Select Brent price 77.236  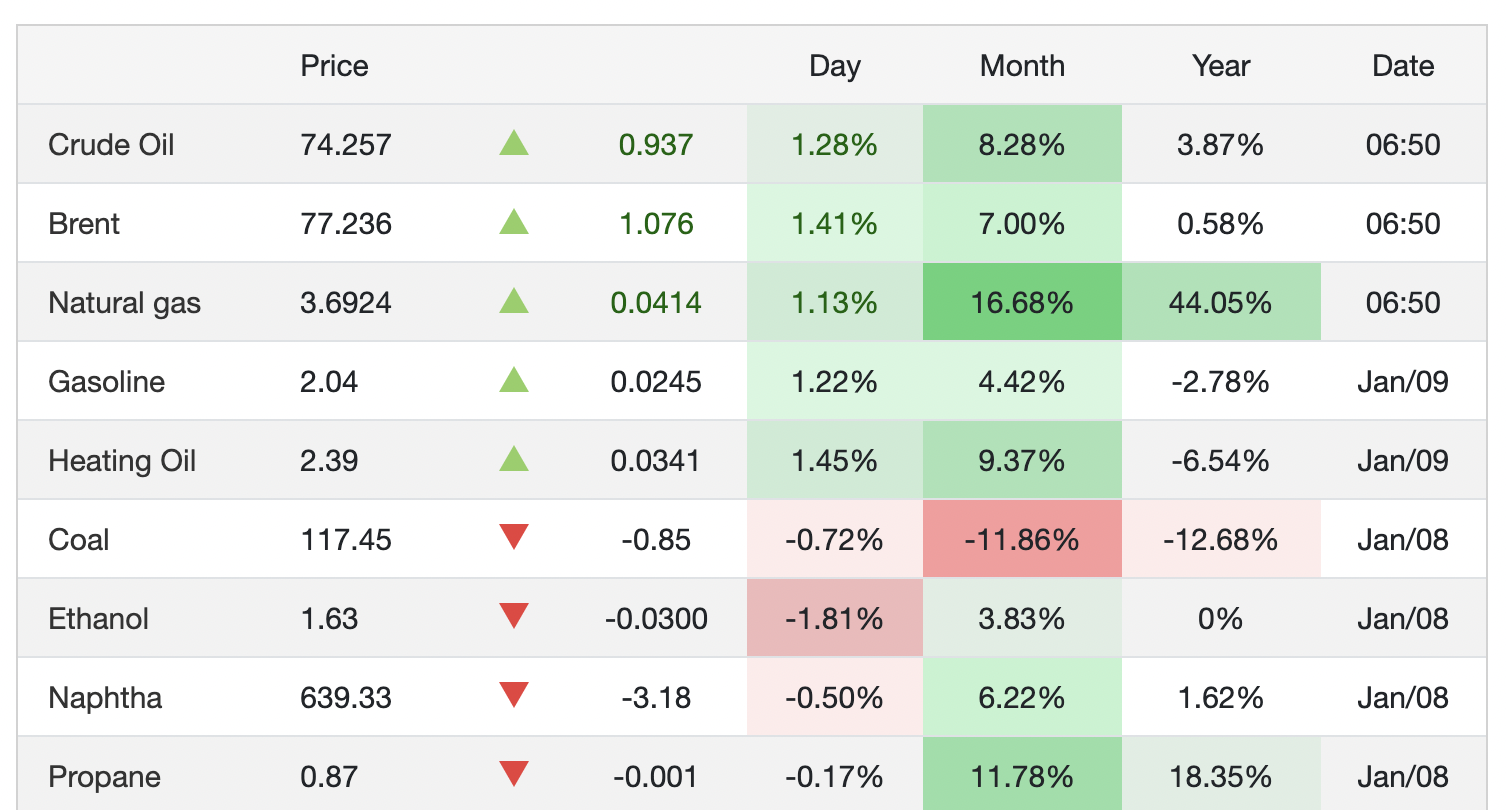tap(346, 224)
